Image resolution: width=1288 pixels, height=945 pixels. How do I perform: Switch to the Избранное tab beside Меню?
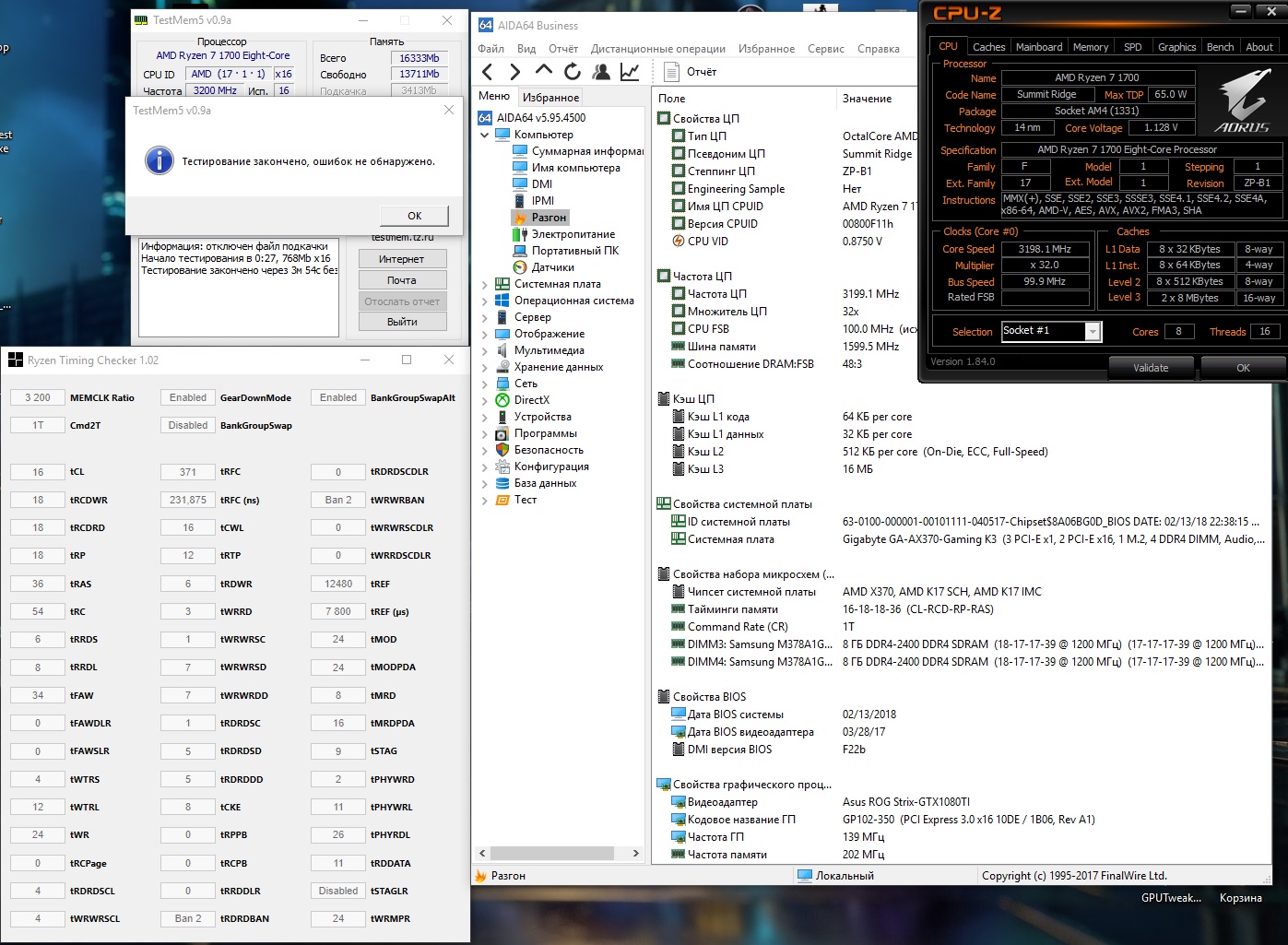[x=550, y=97]
